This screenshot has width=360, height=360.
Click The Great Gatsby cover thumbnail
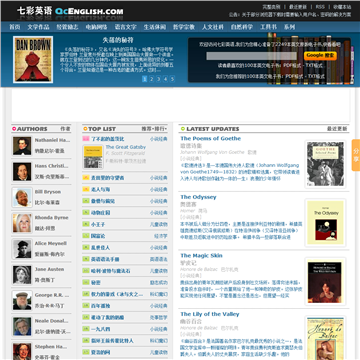click(x=93, y=157)
